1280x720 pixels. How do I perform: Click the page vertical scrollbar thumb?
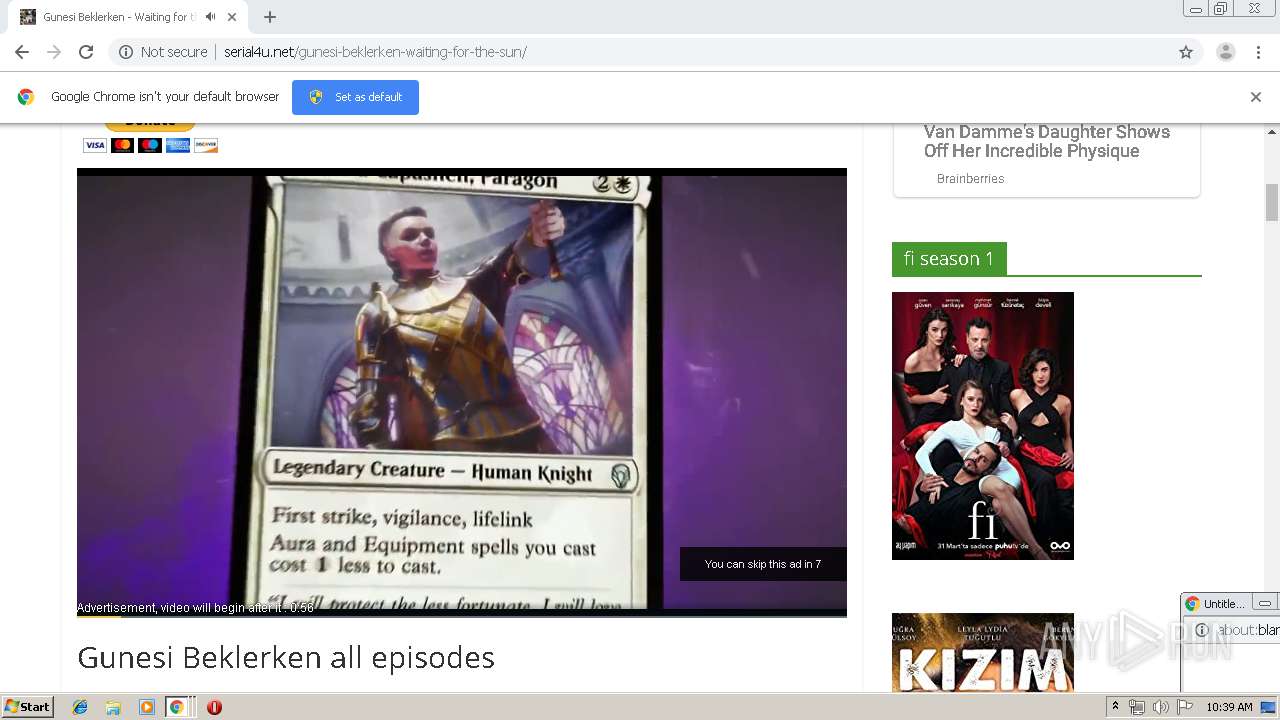tap(1272, 202)
